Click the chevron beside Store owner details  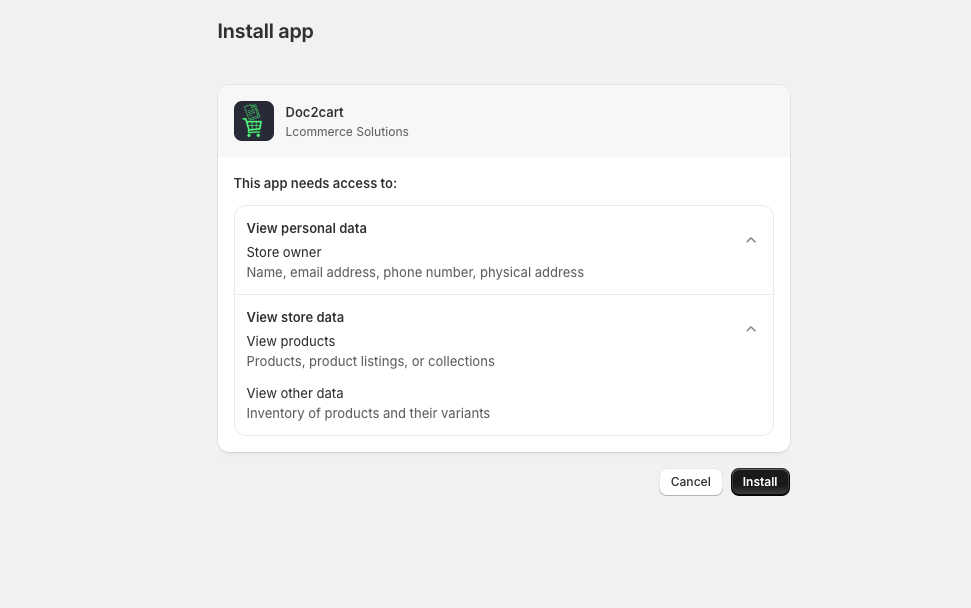751,239
